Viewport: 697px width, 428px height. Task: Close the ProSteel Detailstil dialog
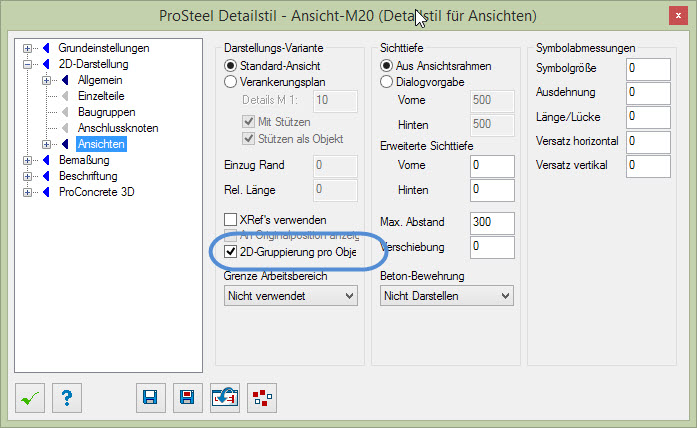678,16
